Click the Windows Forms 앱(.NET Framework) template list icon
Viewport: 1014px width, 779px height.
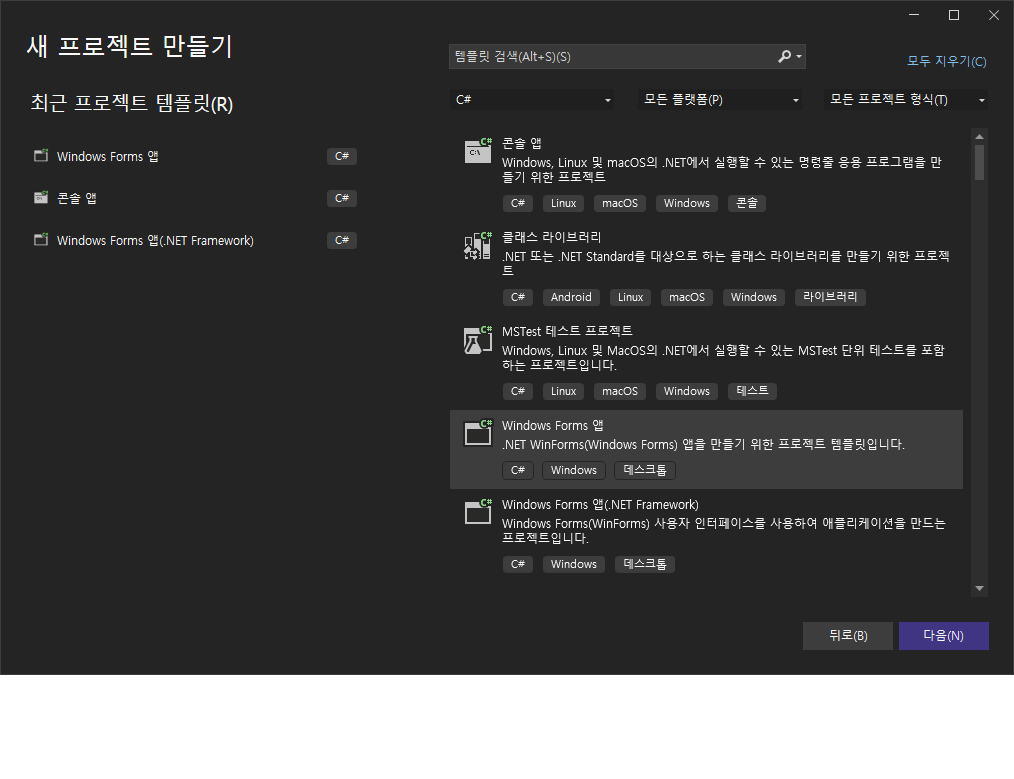tap(478, 513)
